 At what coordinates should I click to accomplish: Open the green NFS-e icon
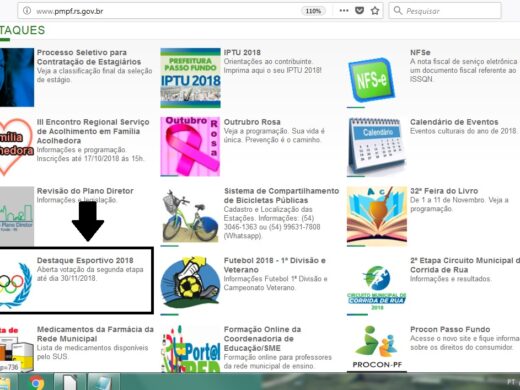372,80
